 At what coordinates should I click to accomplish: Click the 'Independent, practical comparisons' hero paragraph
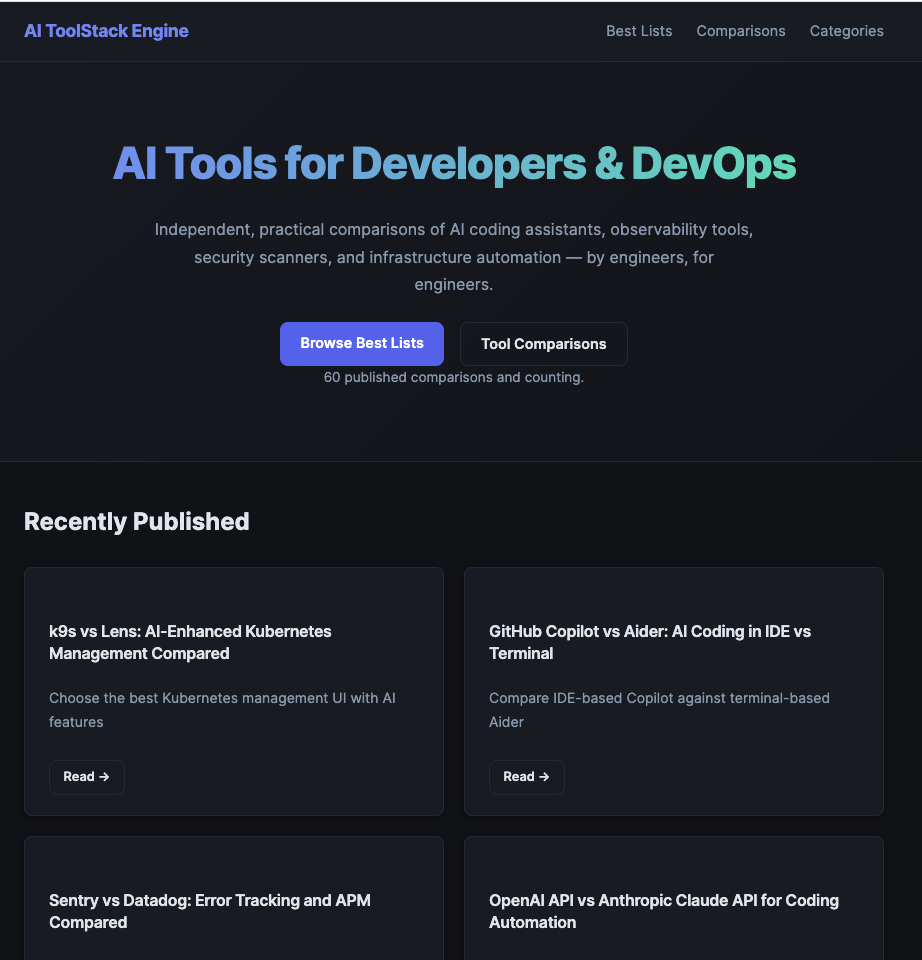[x=454, y=257]
